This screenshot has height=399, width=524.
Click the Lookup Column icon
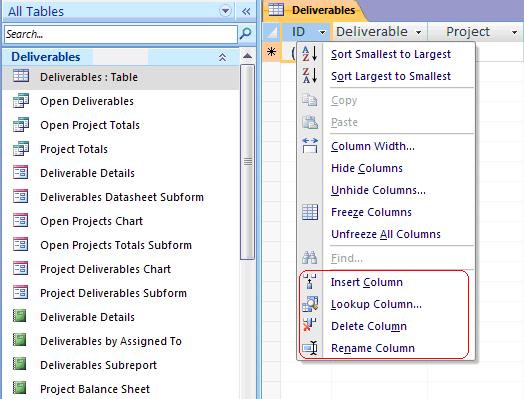click(x=310, y=304)
